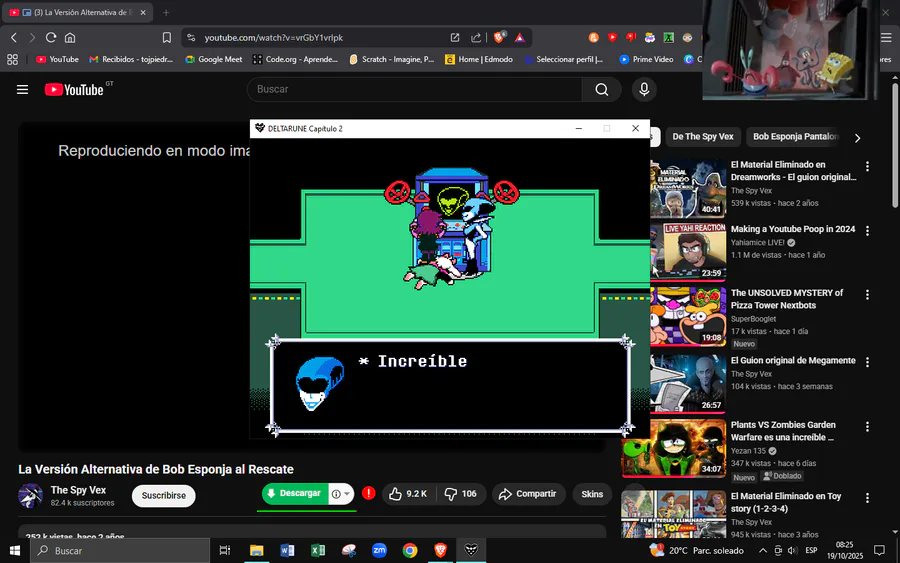The height and width of the screenshot is (563, 900).
Task: Start voice search with the microphone
Action: (644, 90)
